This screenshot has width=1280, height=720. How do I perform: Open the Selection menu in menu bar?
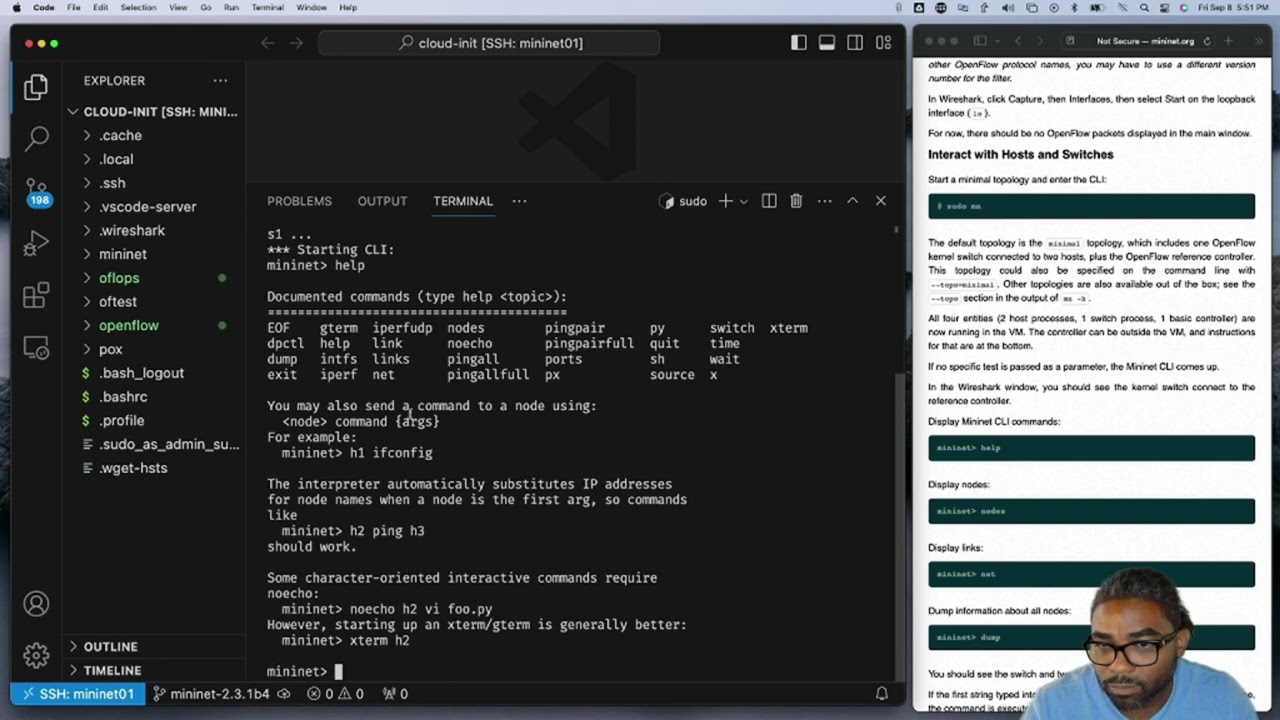tap(138, 7)
